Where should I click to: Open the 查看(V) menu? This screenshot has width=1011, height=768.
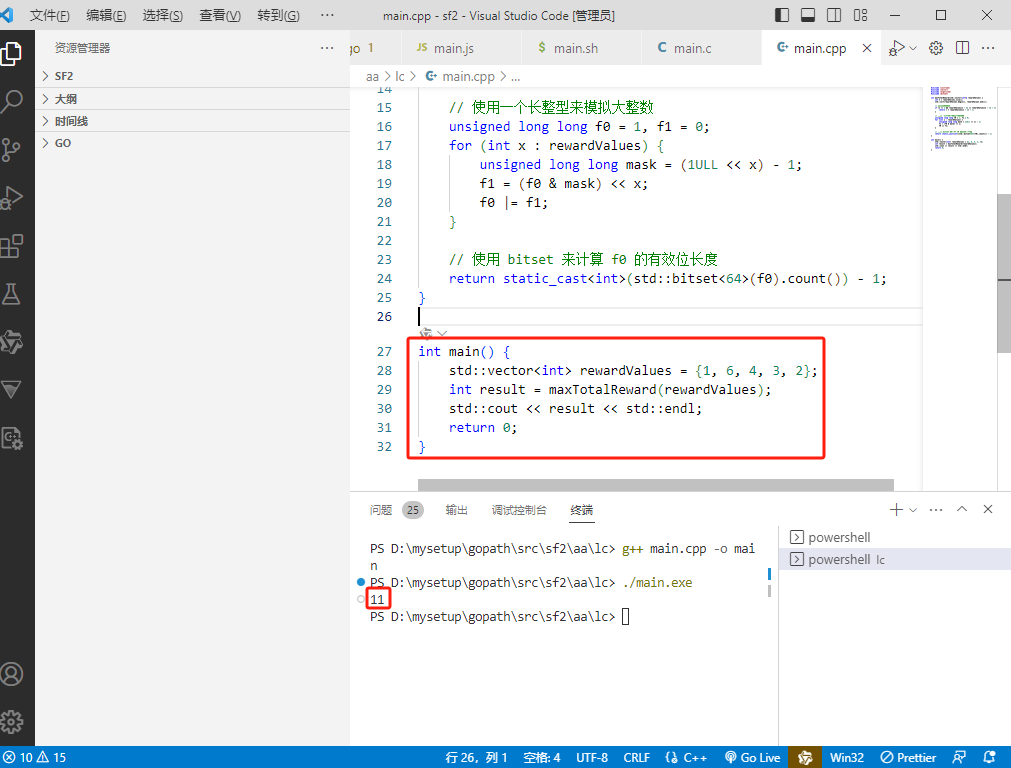click(x=220, y=15)
